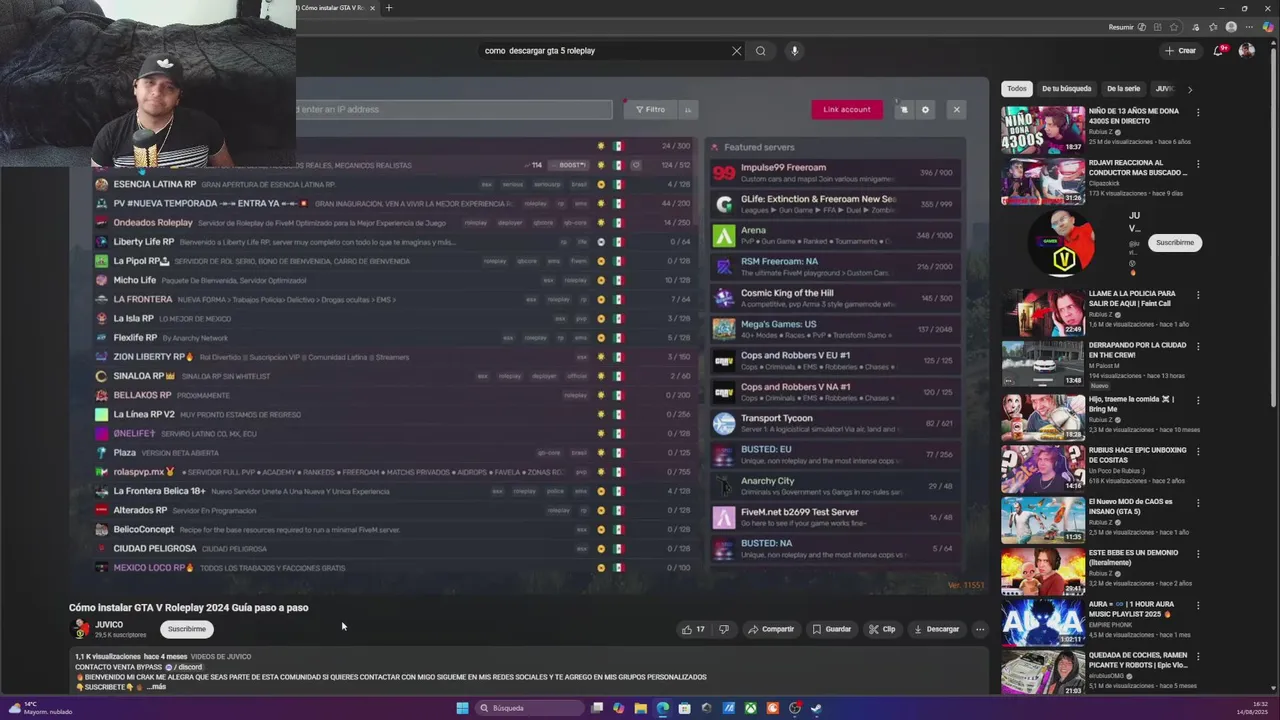Open Microsoft Store from the taskbar
The width and height of the screenshot is (1280, 720).
click(x=684, y=708)
